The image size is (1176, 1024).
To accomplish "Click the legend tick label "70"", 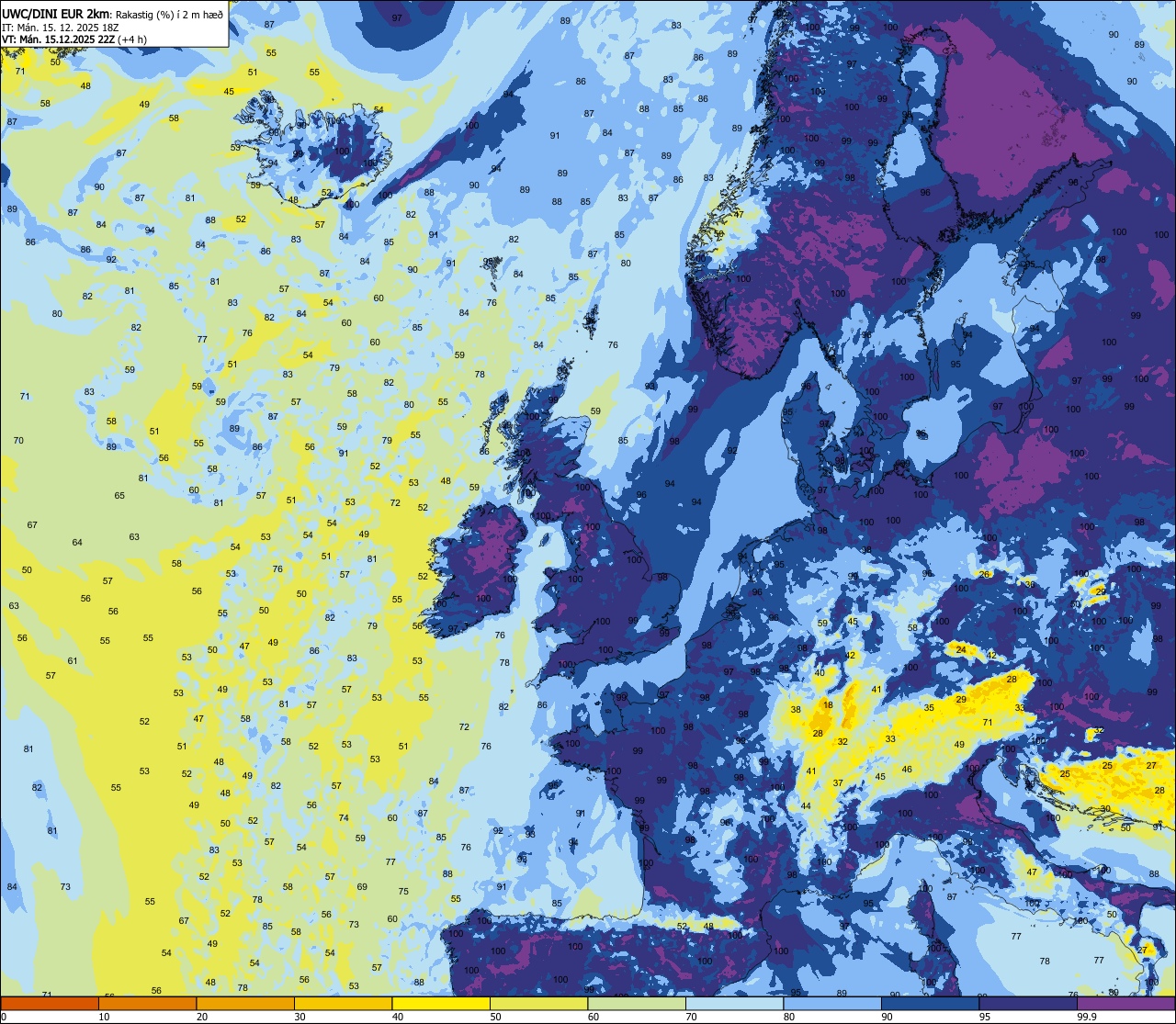I will 691,1017.
